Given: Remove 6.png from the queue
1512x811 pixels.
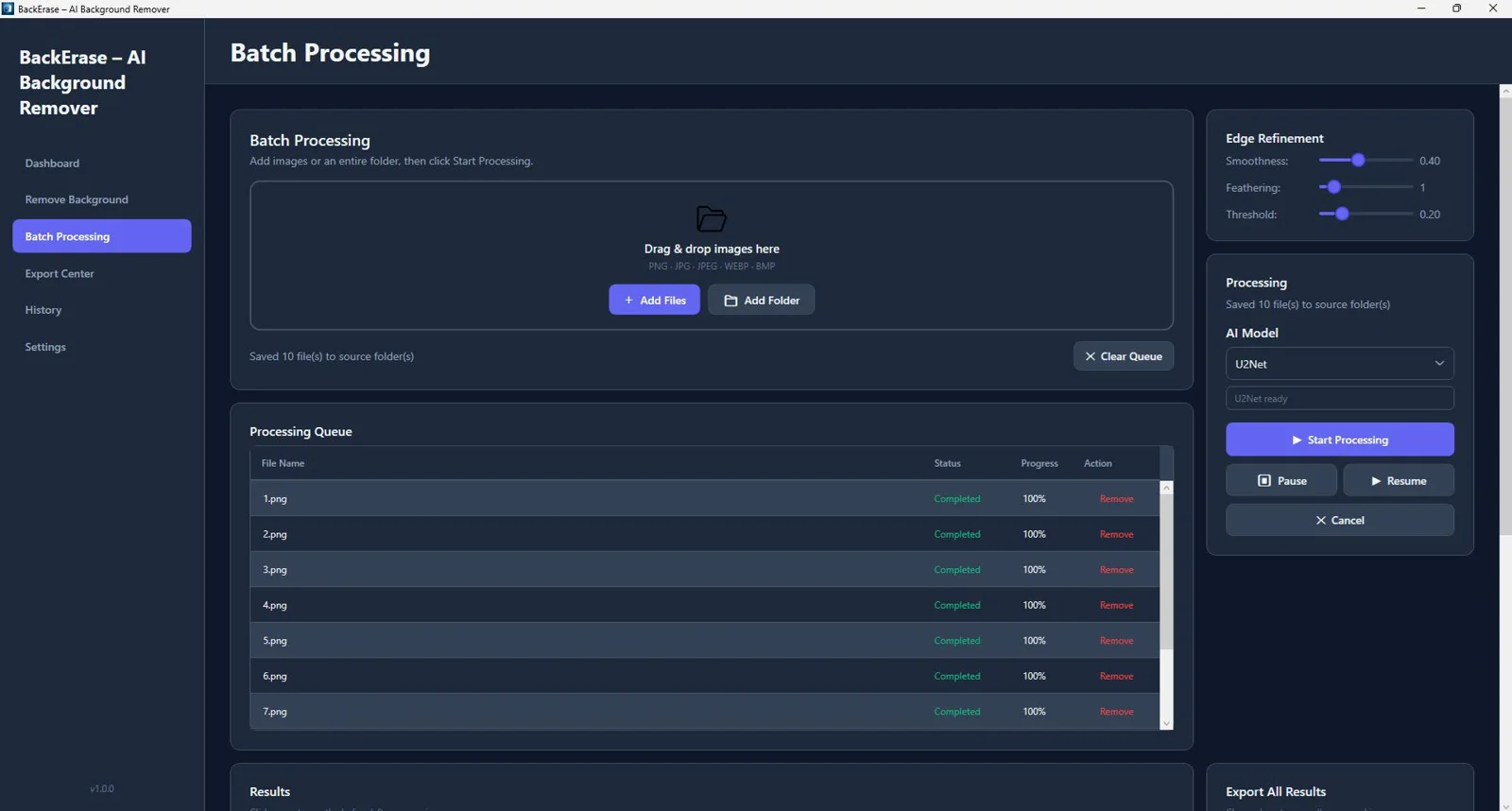Looking at the screenshot, I should pyautogui.click(x=1116, y=676).
